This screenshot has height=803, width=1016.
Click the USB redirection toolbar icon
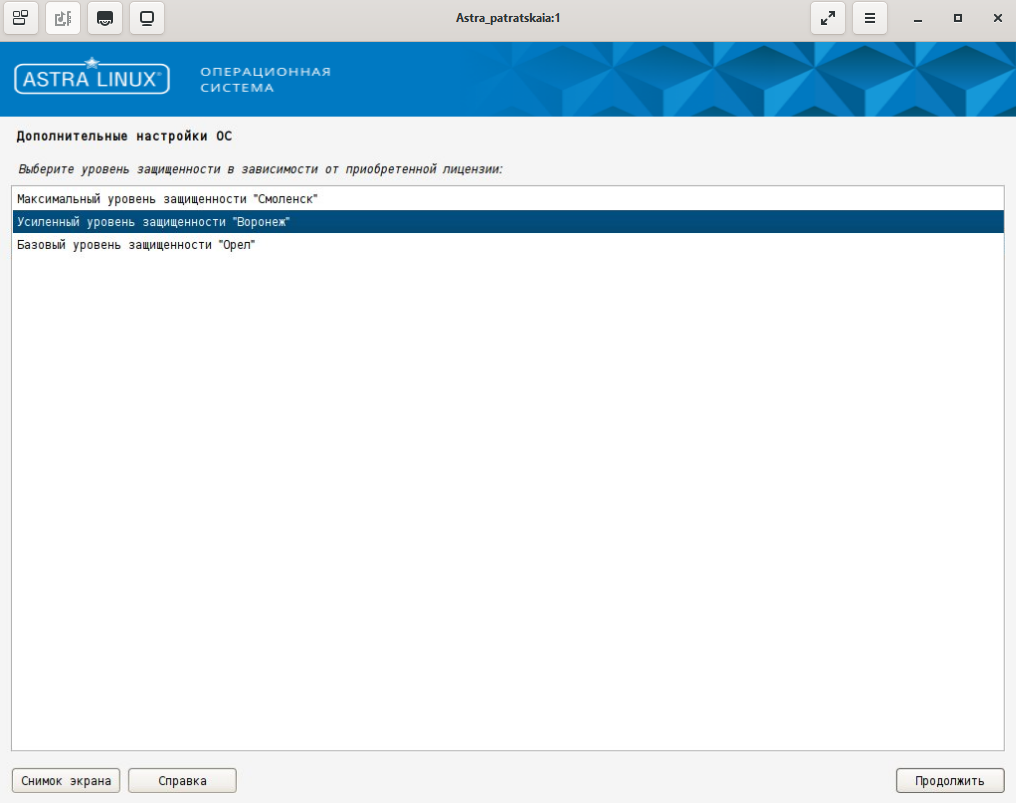(63, 18)
